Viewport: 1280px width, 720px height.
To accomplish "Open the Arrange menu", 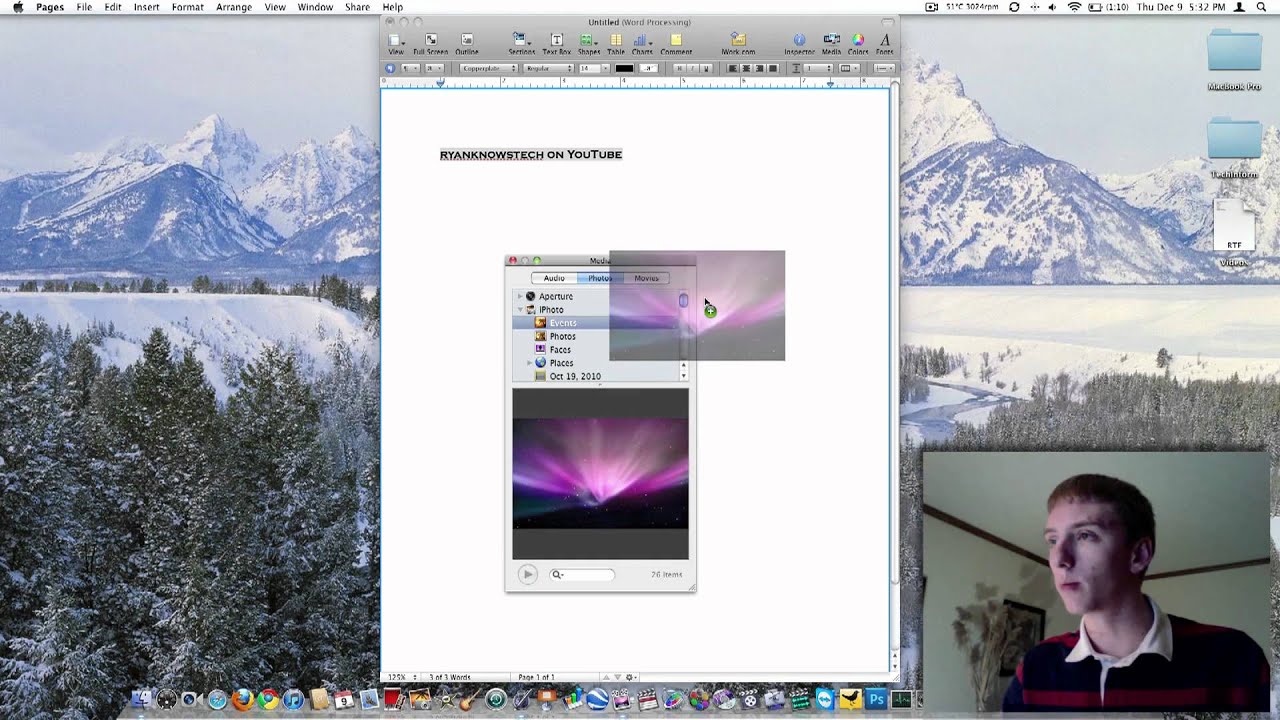I will coord(234,7).
